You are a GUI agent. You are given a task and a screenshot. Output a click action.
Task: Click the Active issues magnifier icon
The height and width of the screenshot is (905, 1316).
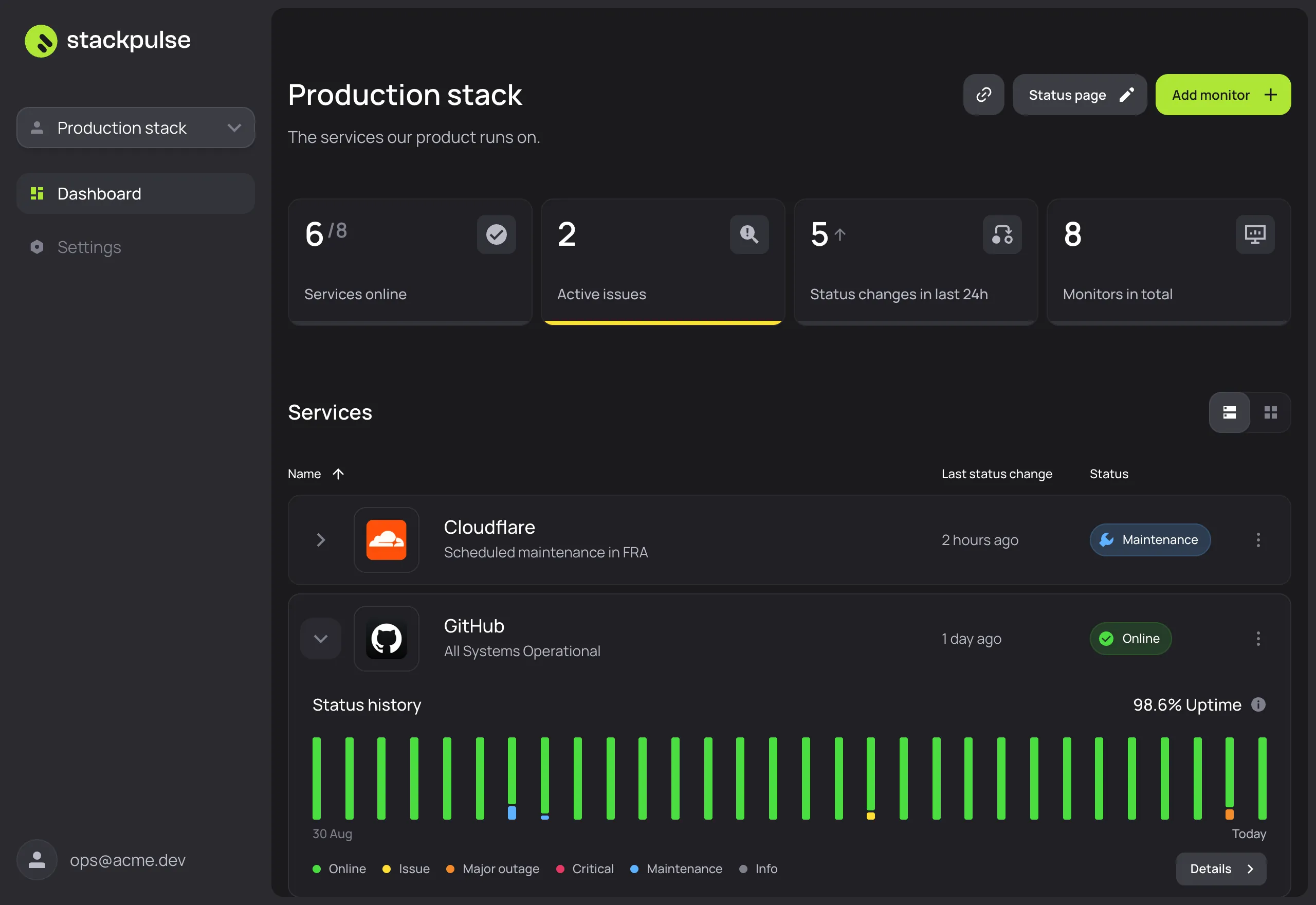coord(748,234)
